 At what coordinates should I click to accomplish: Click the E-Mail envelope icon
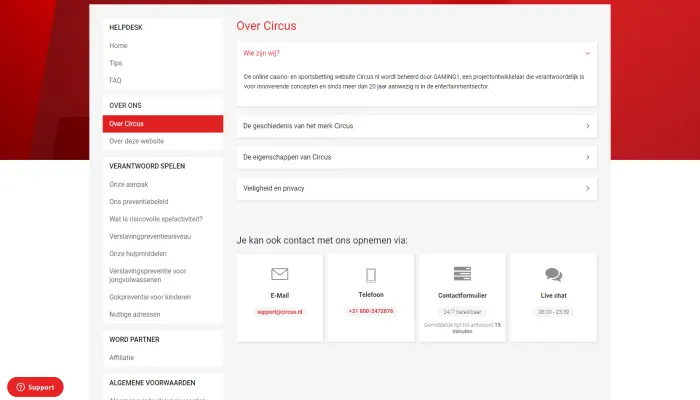(x=279, y=274)
